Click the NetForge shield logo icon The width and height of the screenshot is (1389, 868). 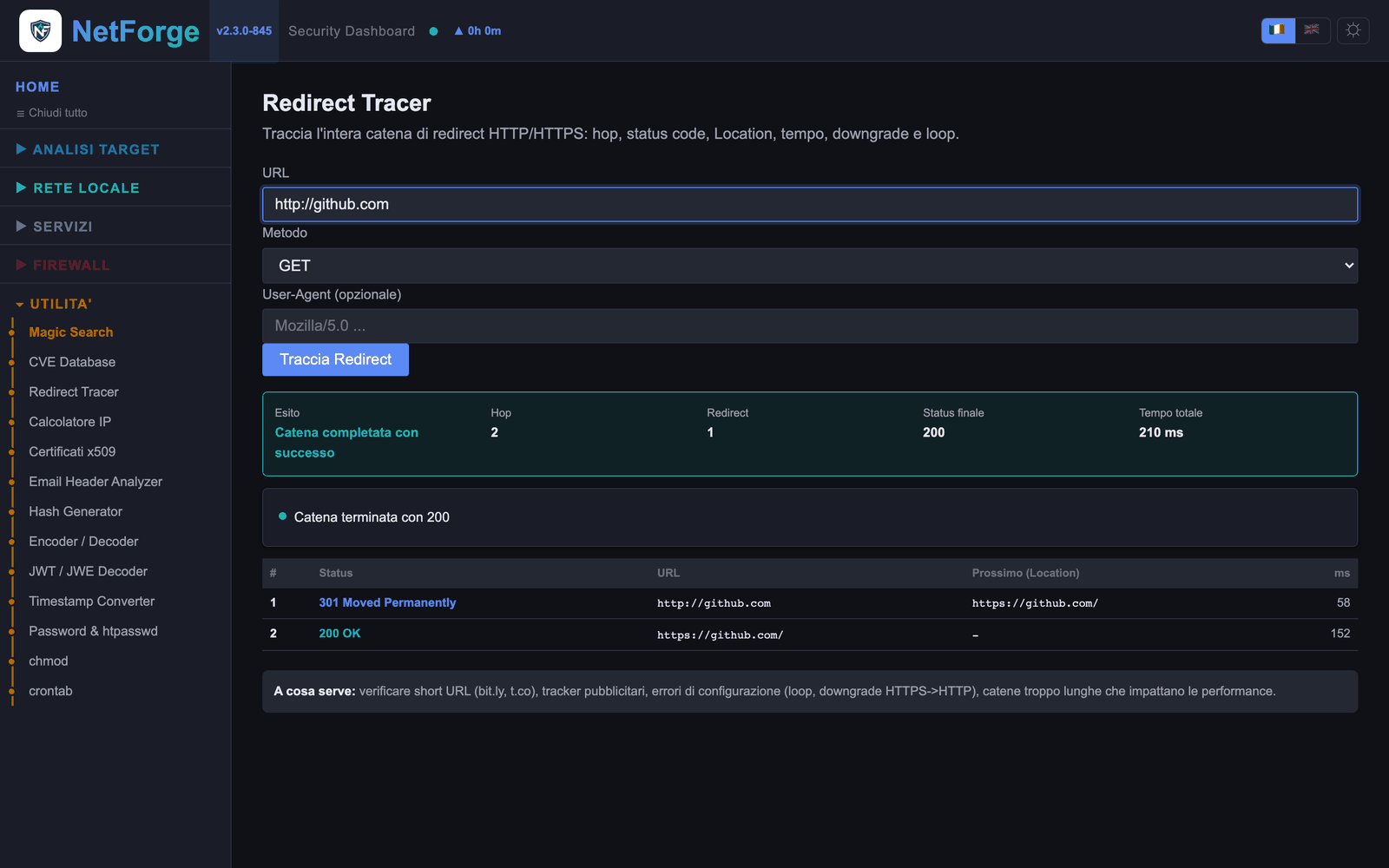pos(40,31)
